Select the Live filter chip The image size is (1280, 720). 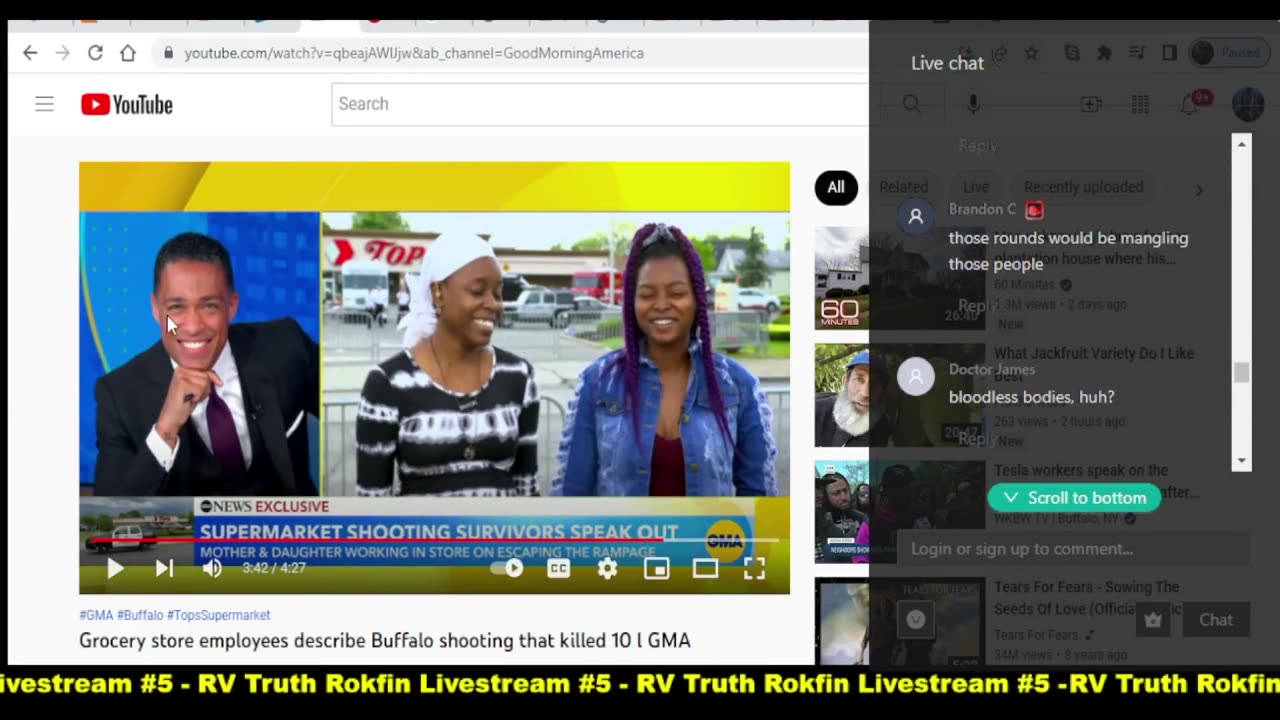click(976, 187)
